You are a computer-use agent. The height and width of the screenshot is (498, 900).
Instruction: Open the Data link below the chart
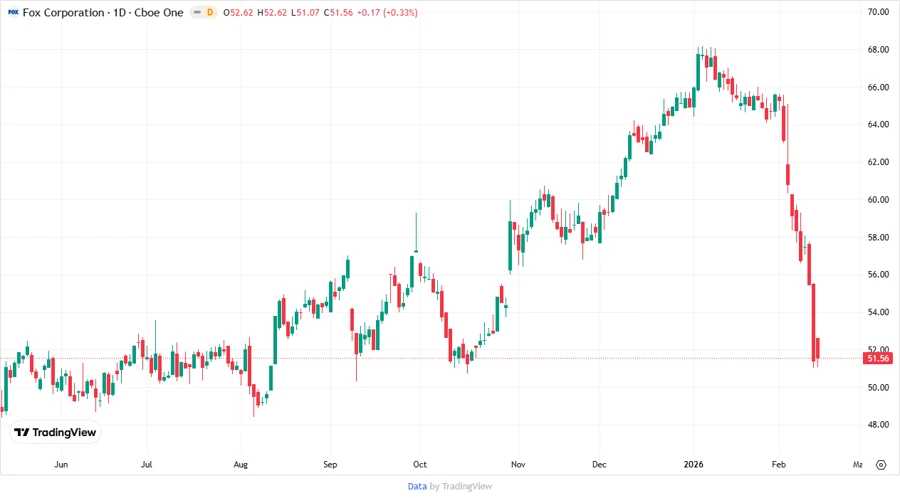(x=417, y=487)
